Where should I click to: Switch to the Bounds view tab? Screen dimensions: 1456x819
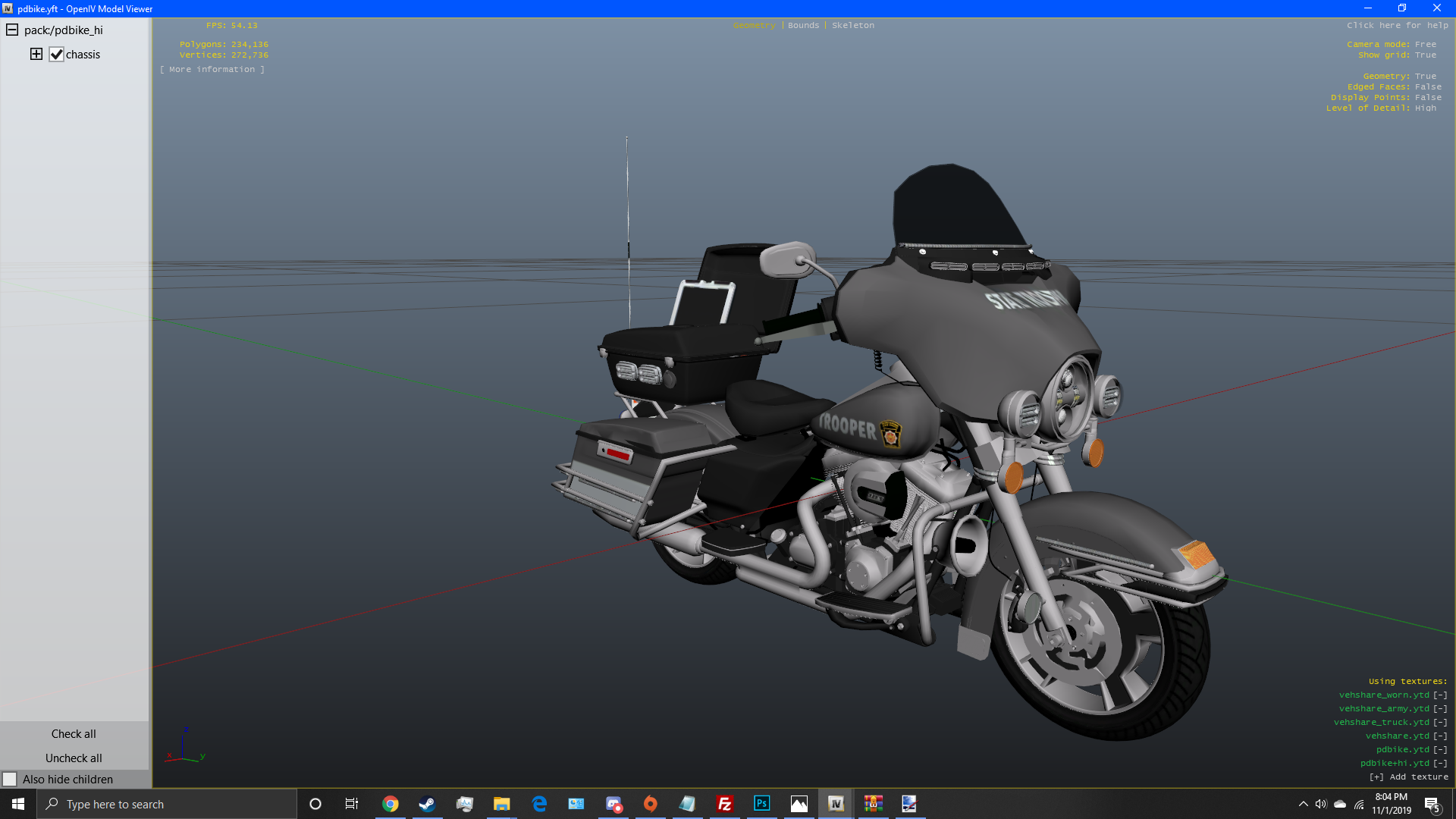(x=803, y=25)
